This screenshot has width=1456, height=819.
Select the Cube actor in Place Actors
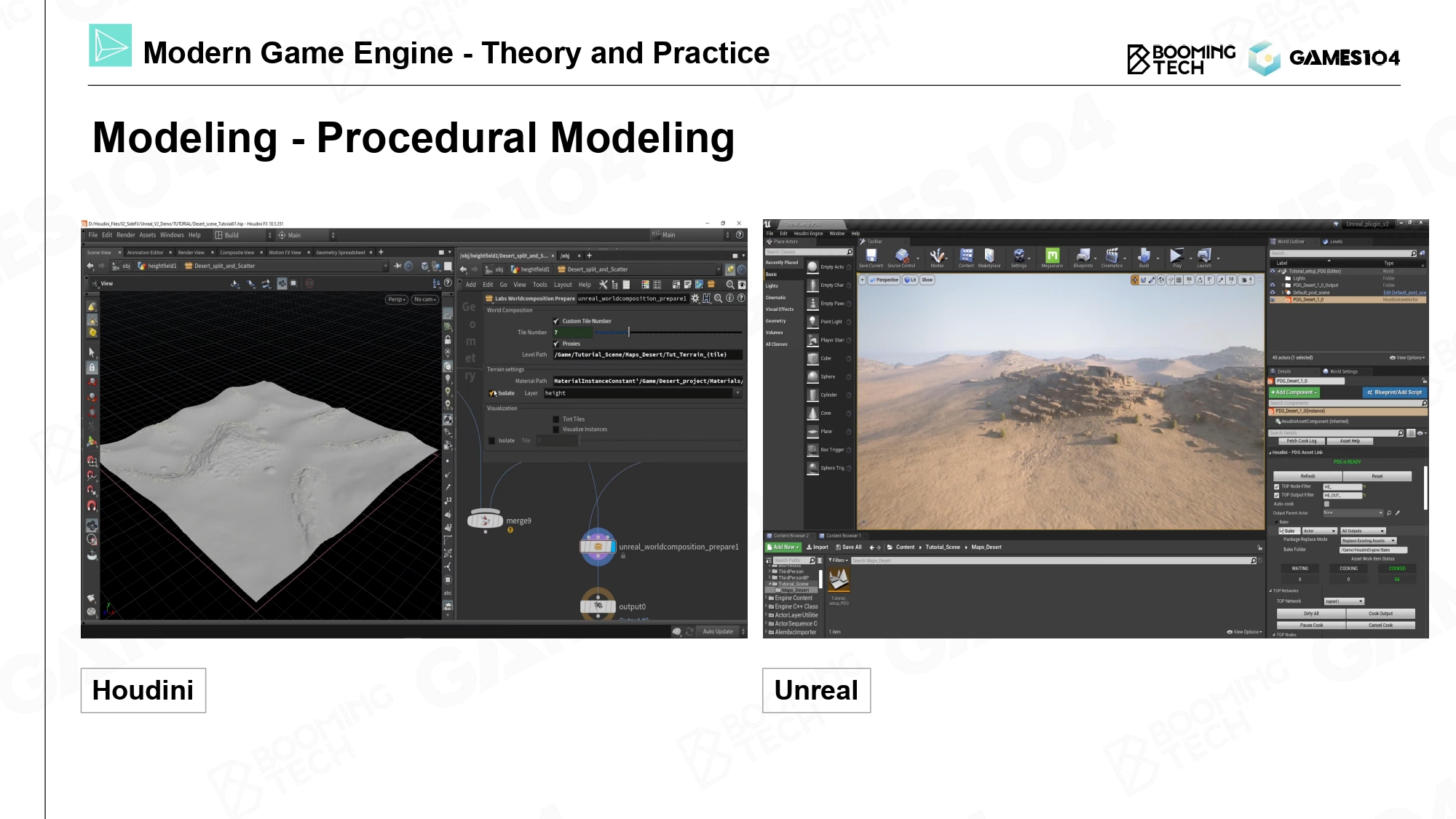[828, 358]
